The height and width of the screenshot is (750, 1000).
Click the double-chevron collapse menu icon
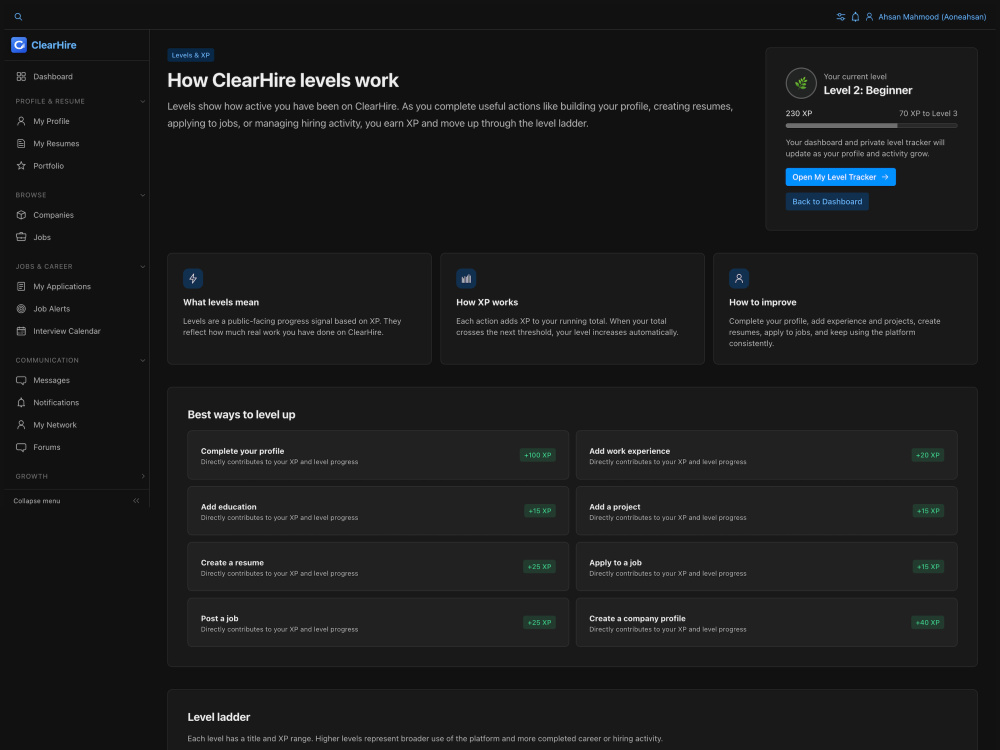tap(136, 501)
